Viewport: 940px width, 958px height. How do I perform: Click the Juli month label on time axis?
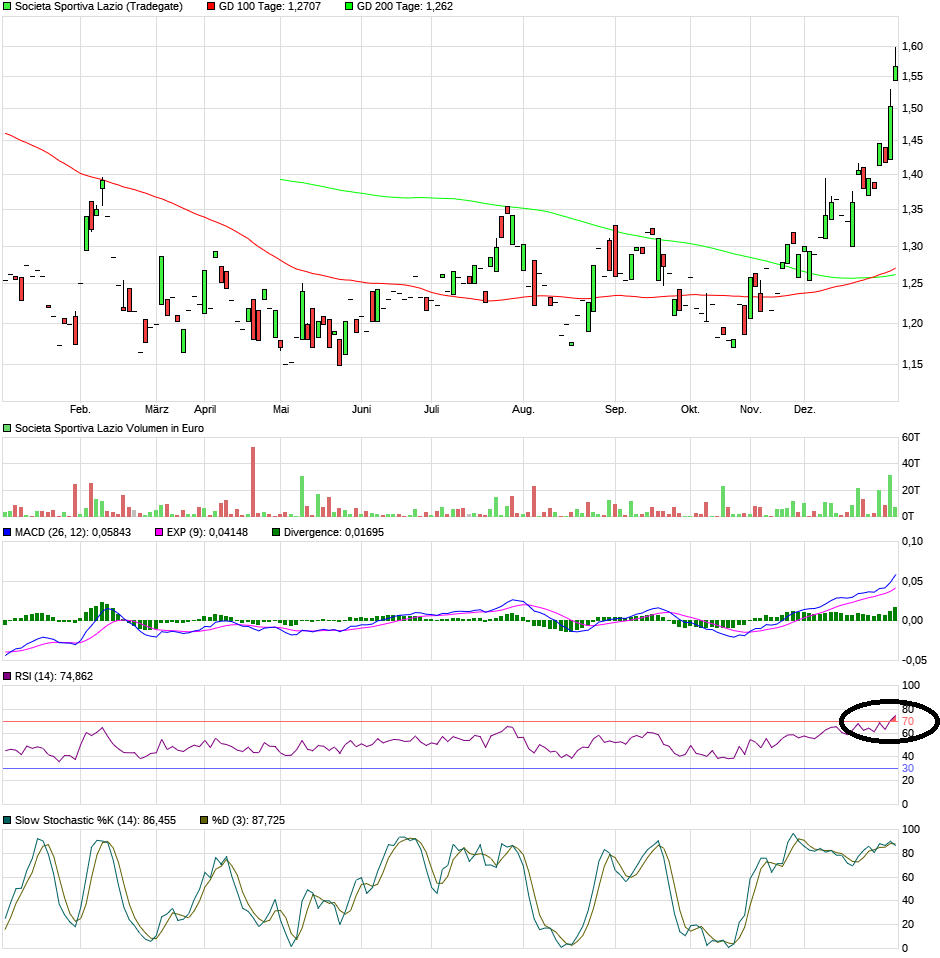tap(431, 409)
